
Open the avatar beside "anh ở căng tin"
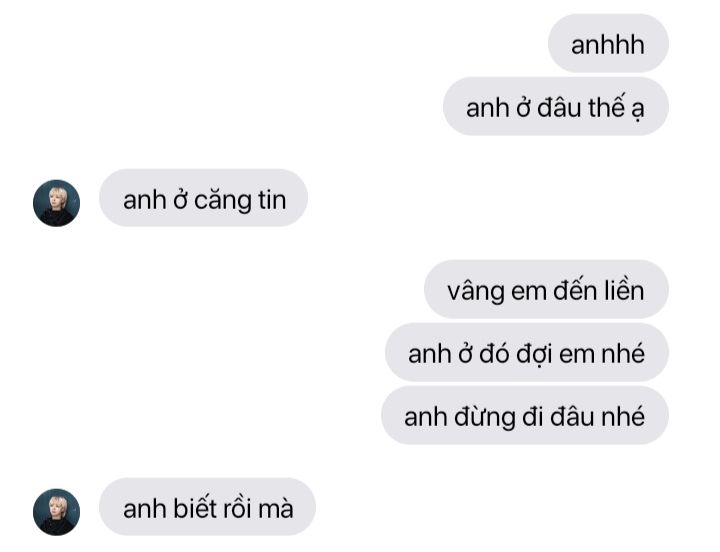tap(56, 203)
